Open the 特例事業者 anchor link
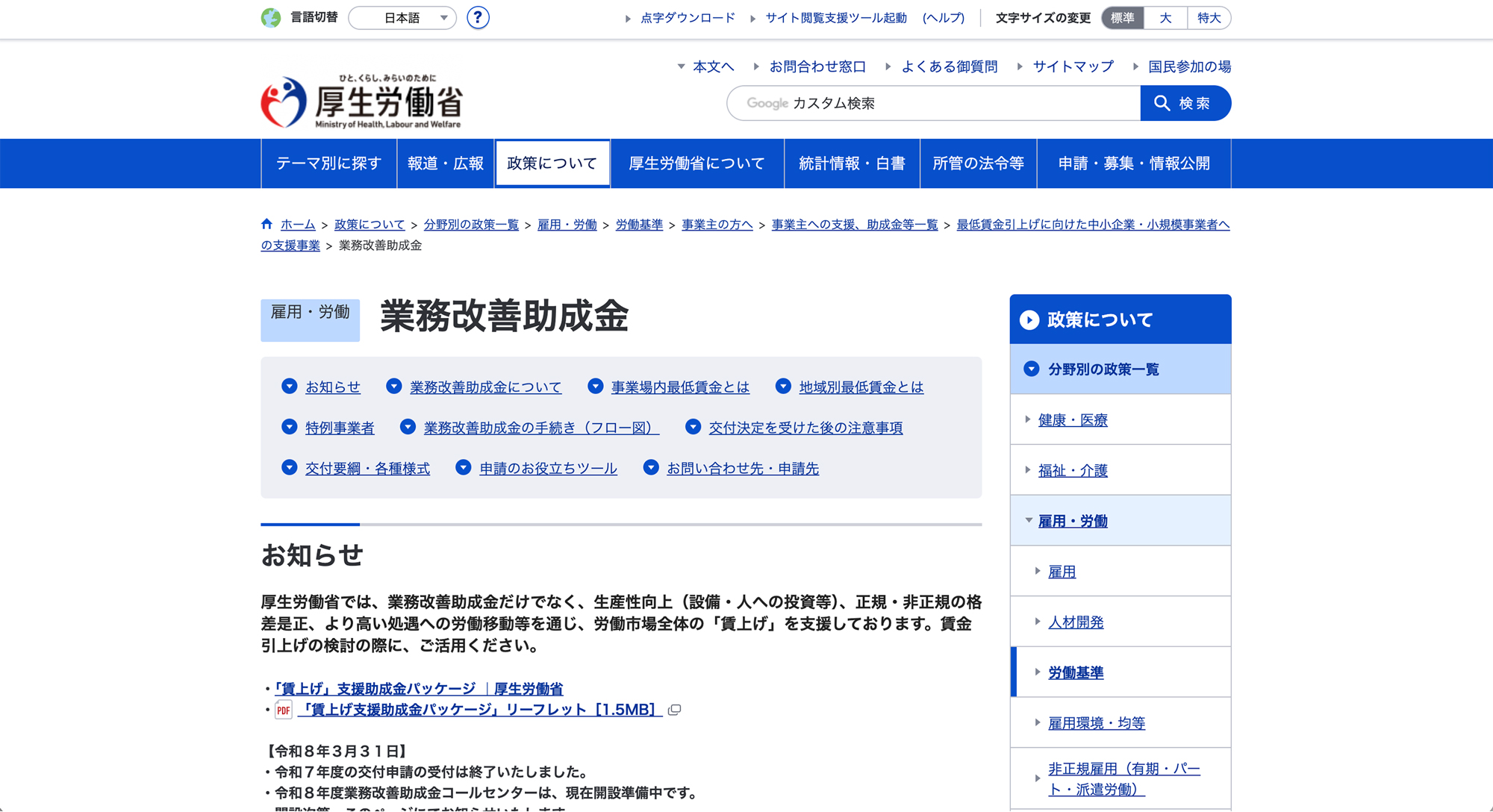 click(340, 428)
